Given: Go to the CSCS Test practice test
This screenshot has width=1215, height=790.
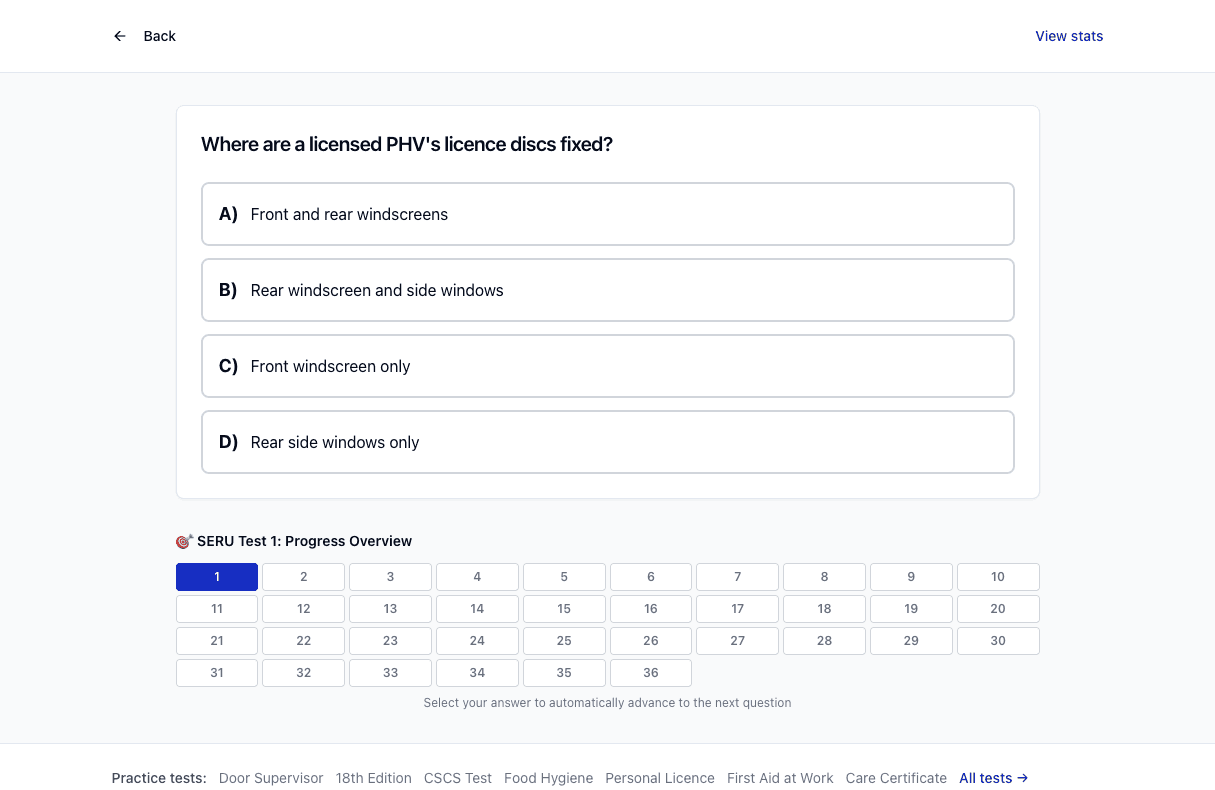Looking at the screenshot, I should tap(458, 778).
